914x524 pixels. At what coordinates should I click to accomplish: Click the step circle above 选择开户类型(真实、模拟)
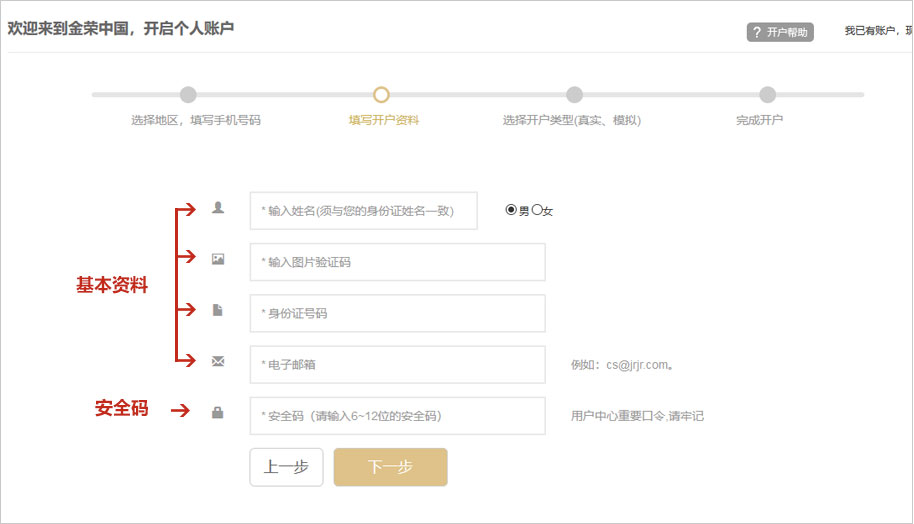click(574, 94)
